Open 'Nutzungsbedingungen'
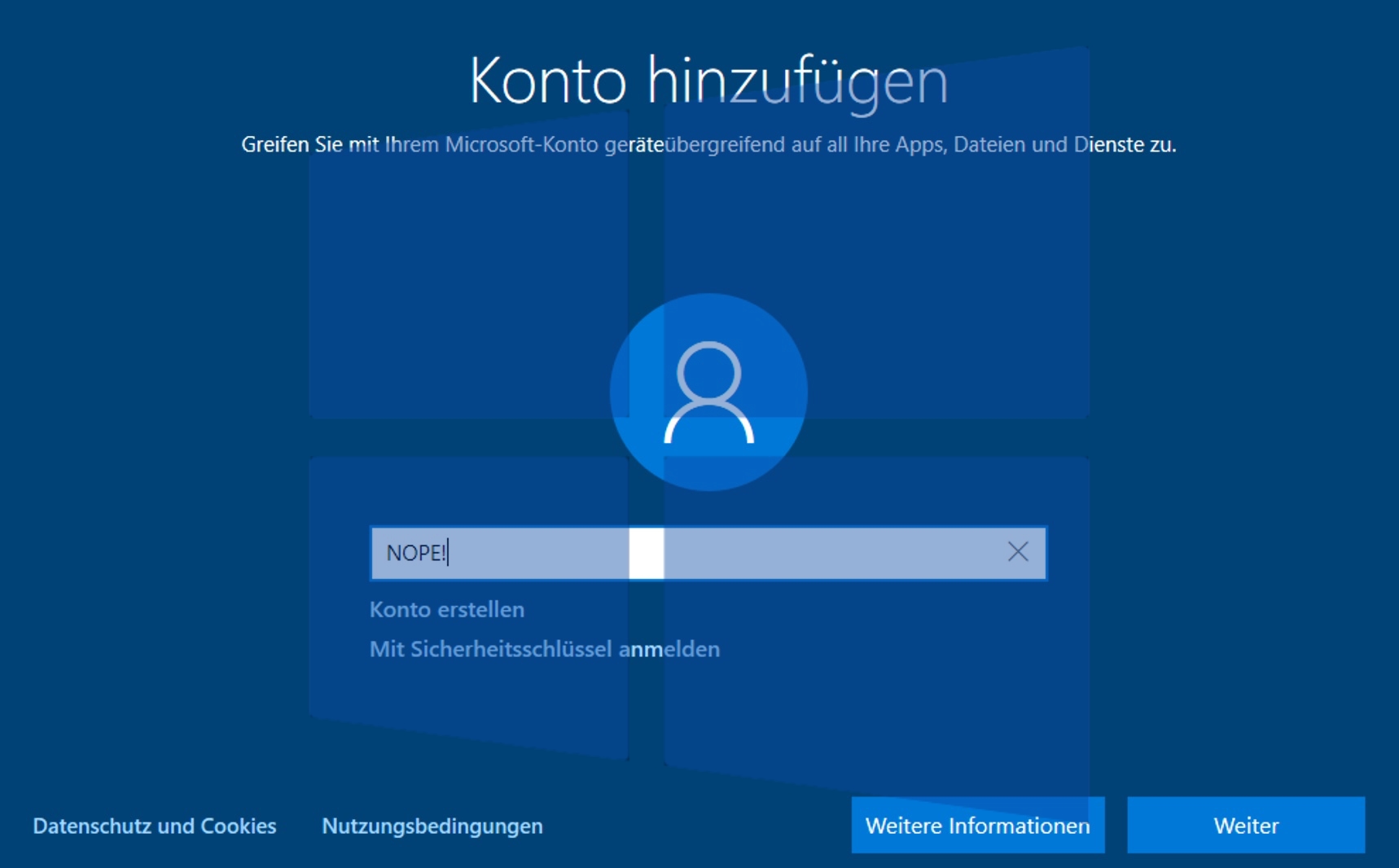The image size is (1399, 868). [432, 825]
